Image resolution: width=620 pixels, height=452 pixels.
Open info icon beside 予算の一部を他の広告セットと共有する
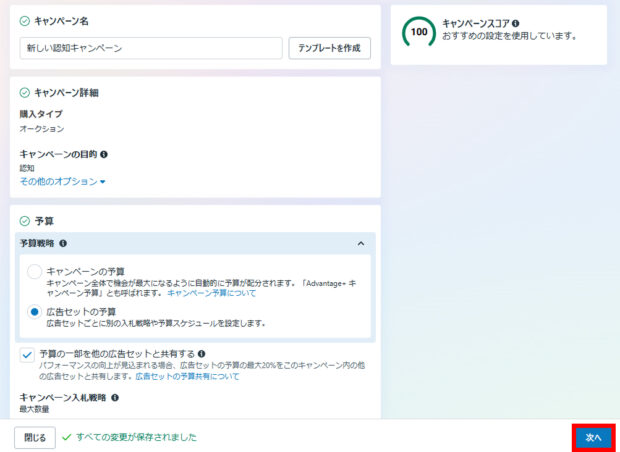pyautogui.click(x=201, y=354)
